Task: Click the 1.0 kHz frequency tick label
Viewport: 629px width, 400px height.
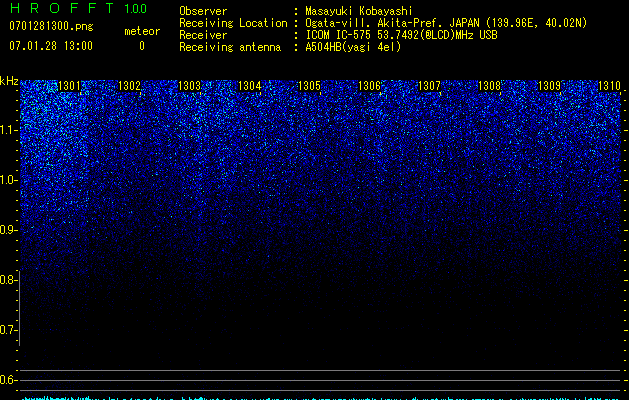Action: coord(7,180)
